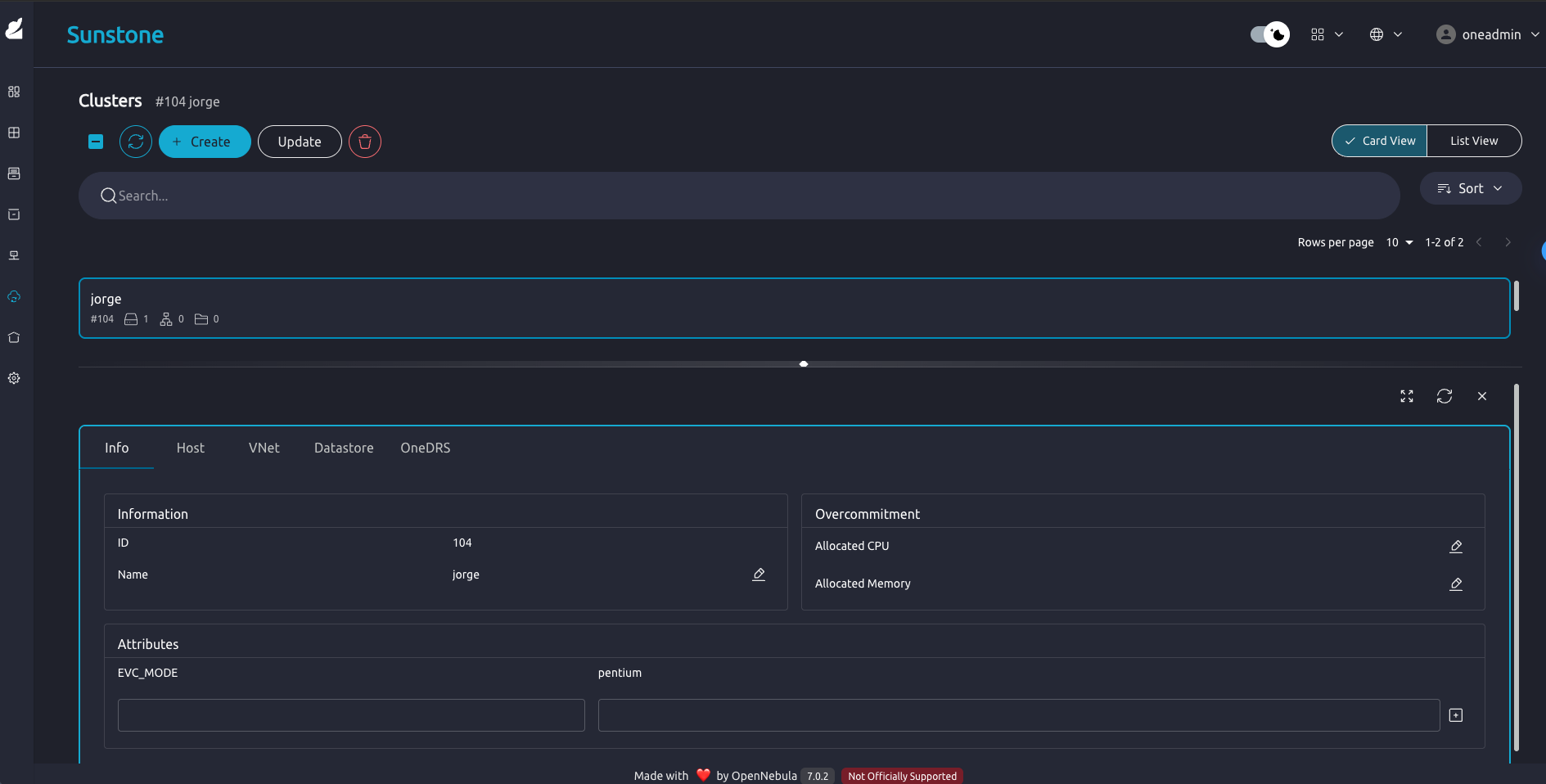Delete the jorge cluster with the trash icon
Image resolution: width=1546 pixels, height=784 pixels.
[364, 142]
